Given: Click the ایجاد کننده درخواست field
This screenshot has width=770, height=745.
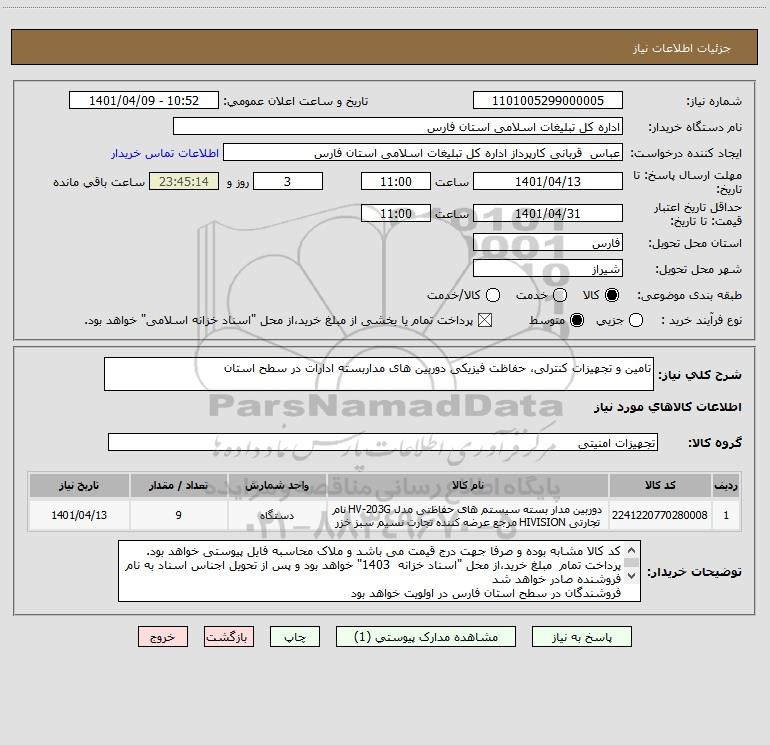Looking at the screenshot, I should click(423, 153).
